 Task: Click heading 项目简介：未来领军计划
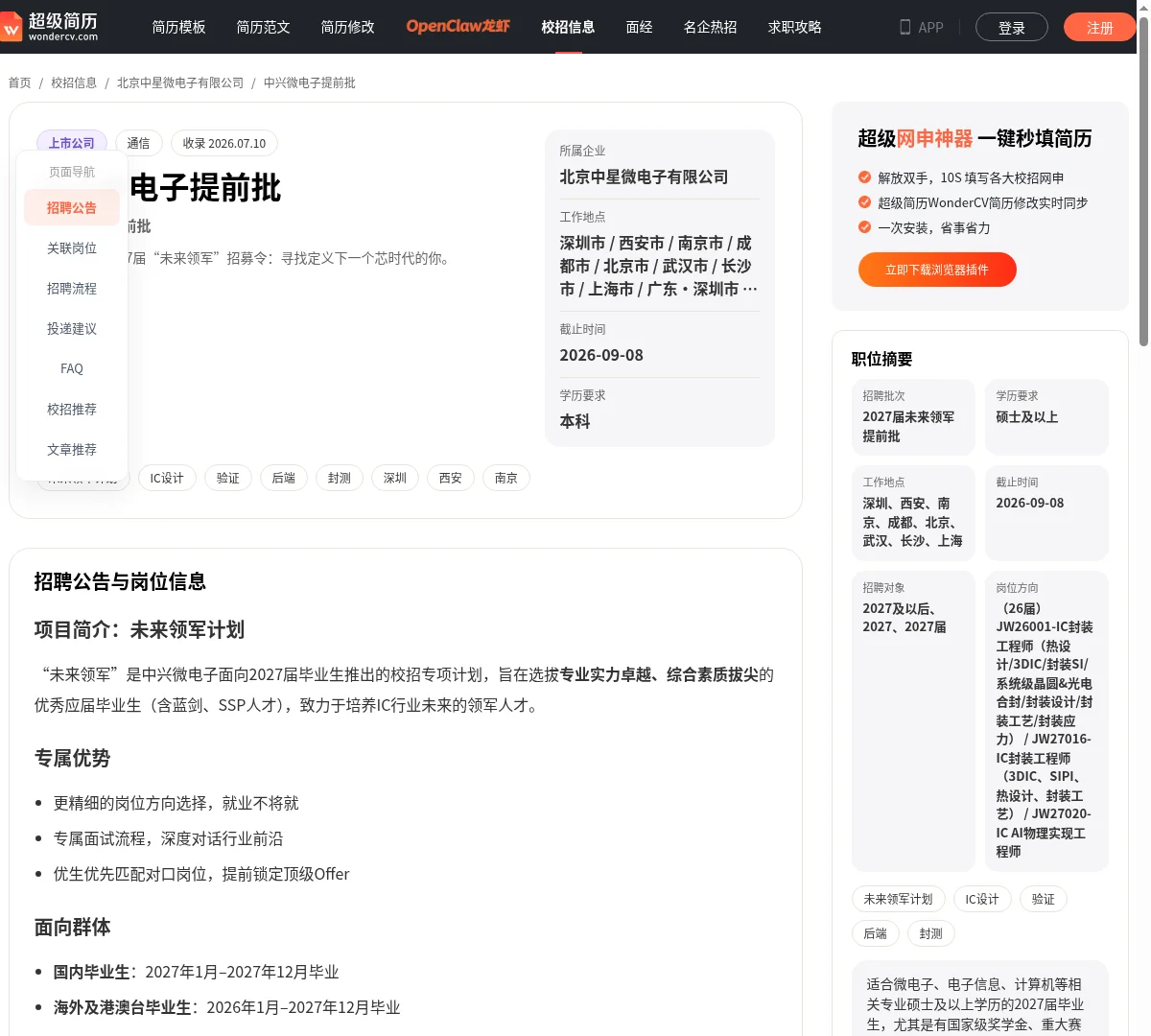[139, 629]
